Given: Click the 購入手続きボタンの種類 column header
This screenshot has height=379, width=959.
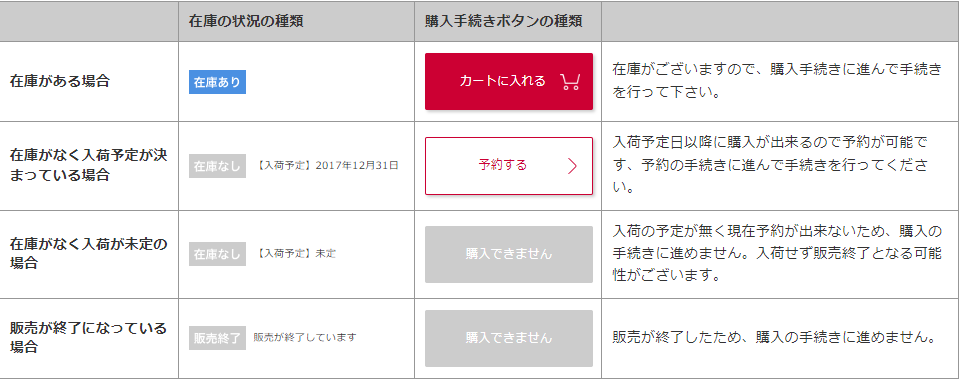Looking at the screenshot, I should tap(503, 21).
